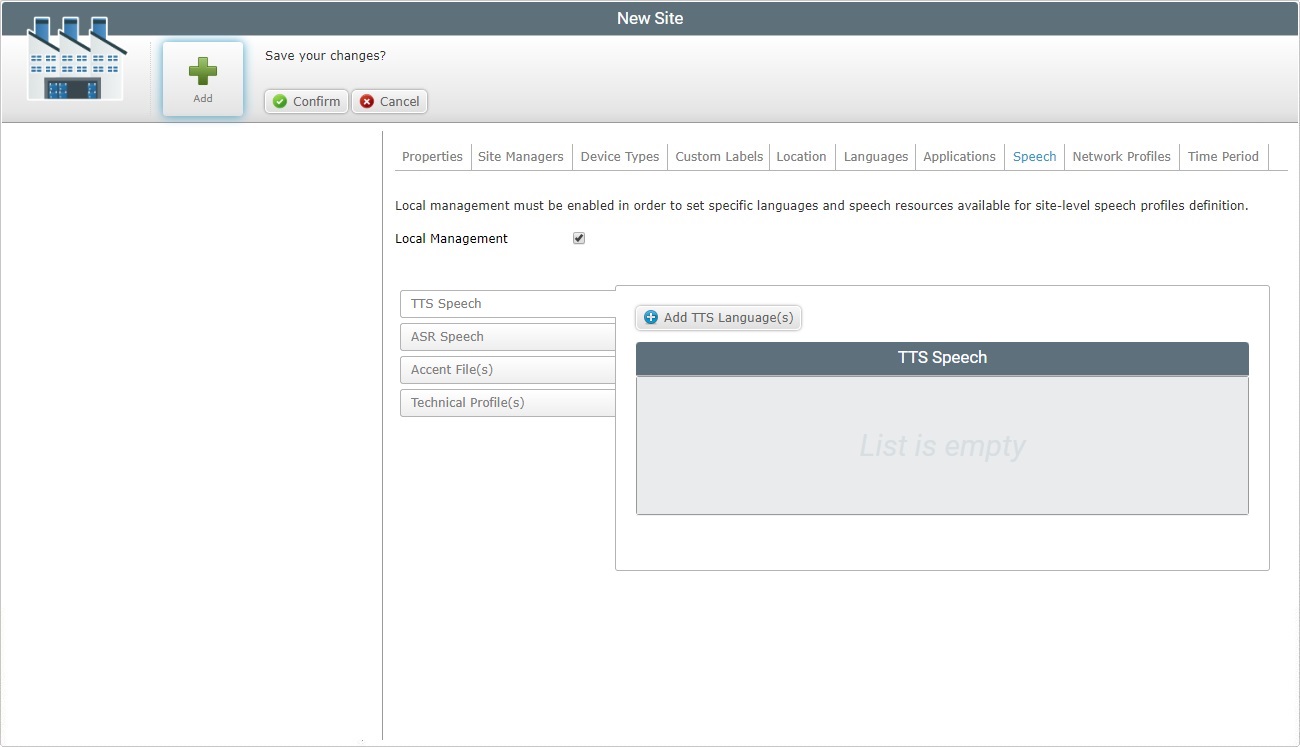Click the blue plus icon for adding TTS languages
Viewport: 1300px width, 747px height.
(651, 317)
